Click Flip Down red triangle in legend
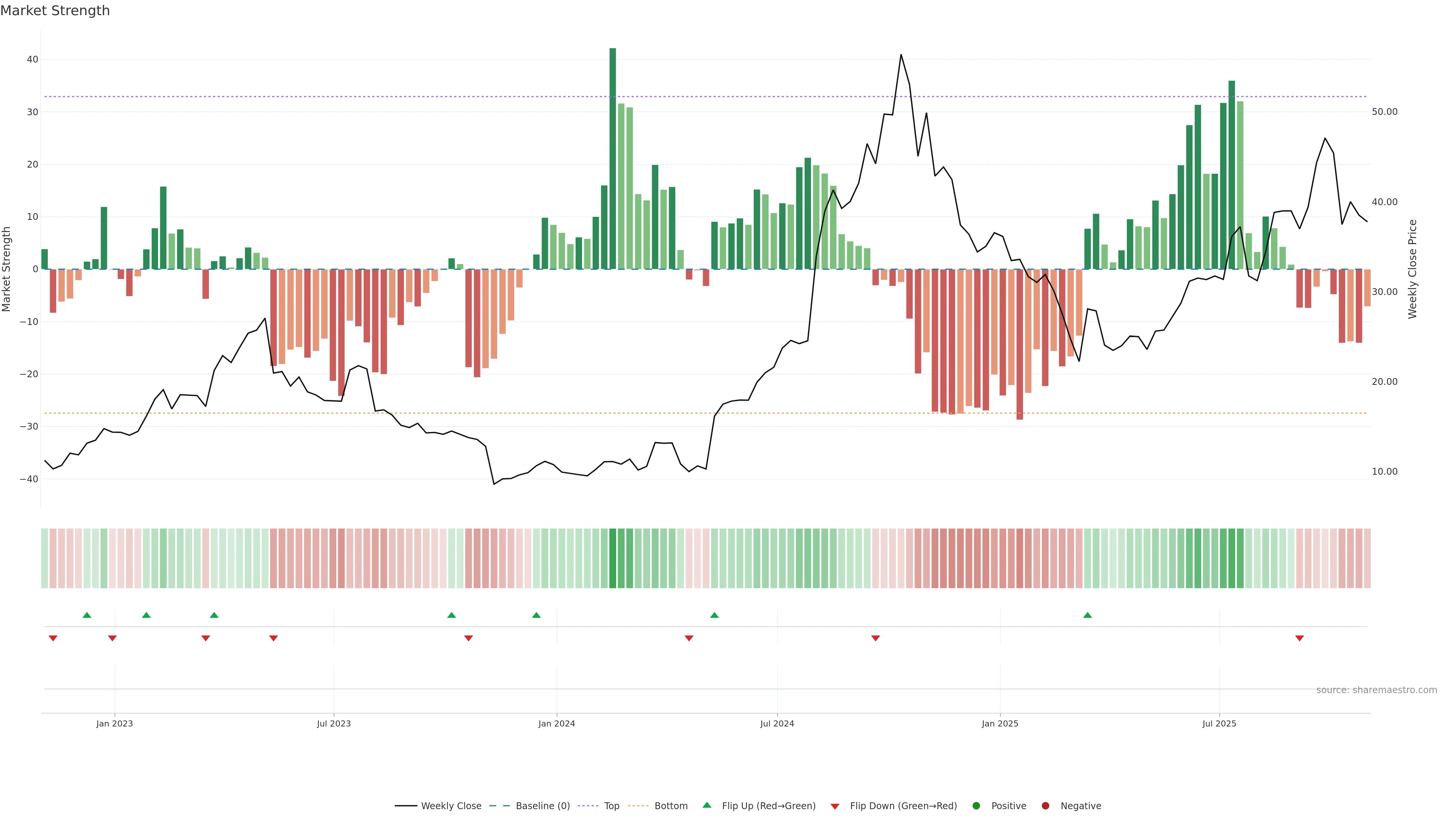 coord(835,806)
